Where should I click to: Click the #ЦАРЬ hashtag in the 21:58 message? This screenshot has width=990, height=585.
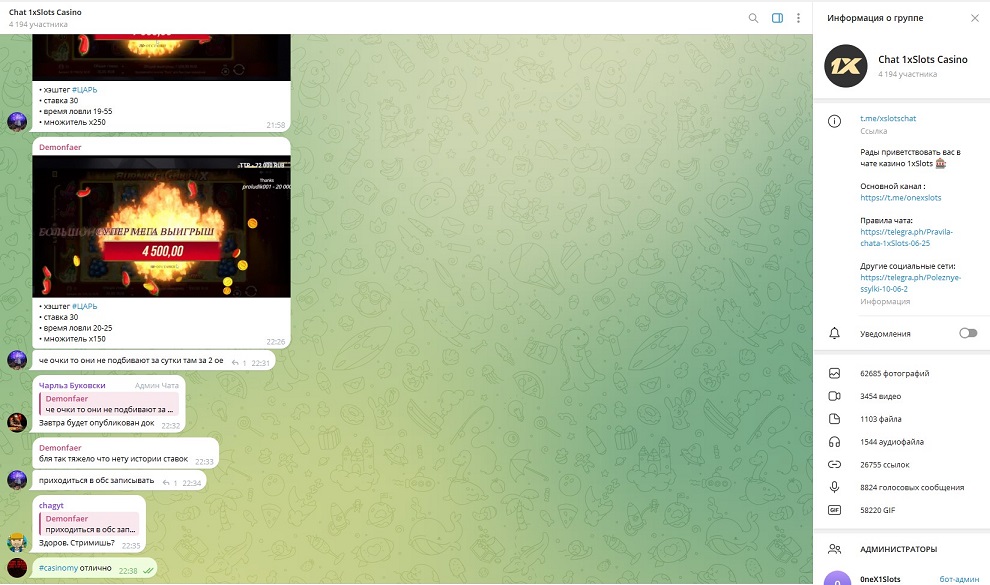point(85,90)
